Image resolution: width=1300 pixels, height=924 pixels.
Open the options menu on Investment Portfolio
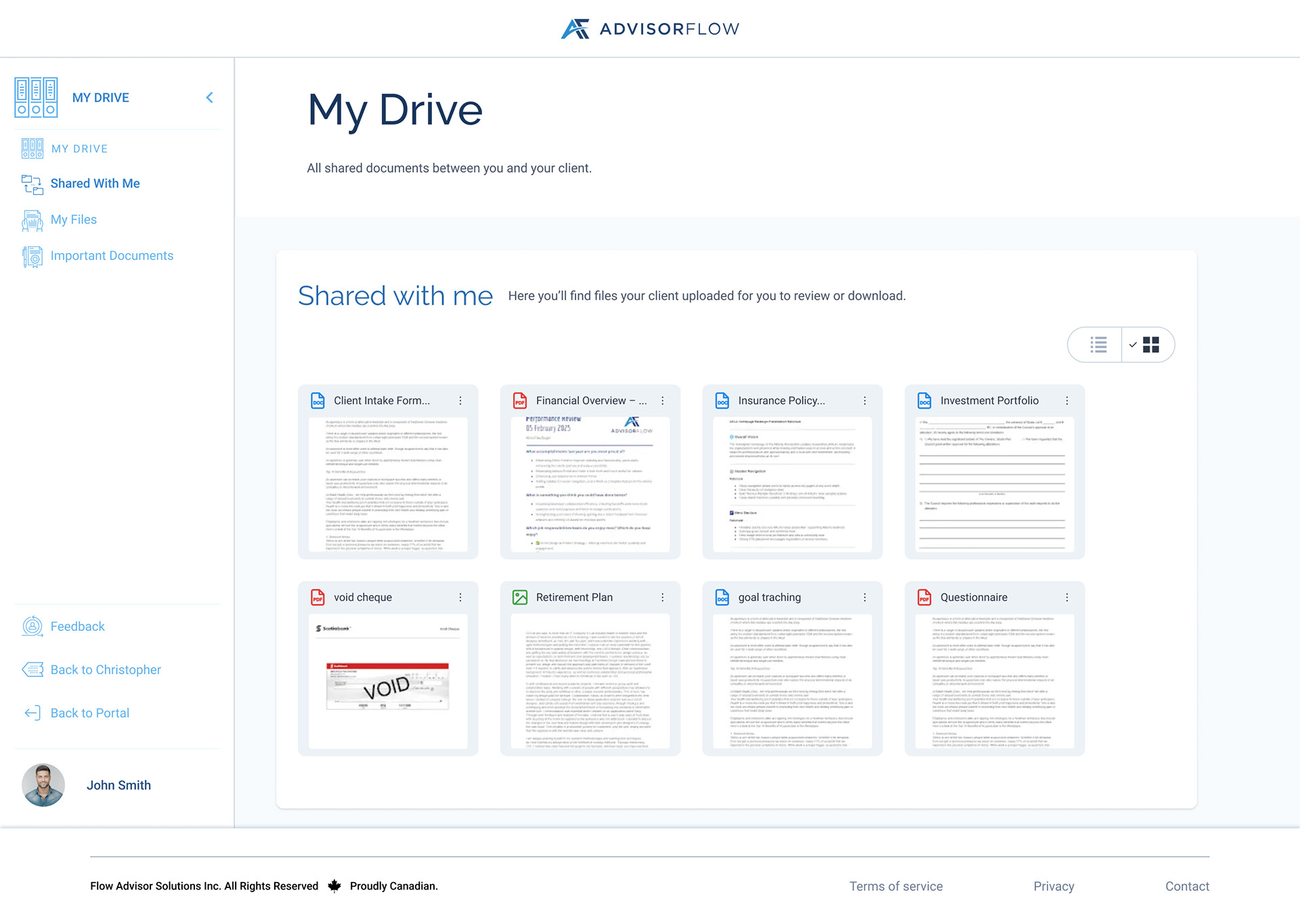click(1067, 400)
